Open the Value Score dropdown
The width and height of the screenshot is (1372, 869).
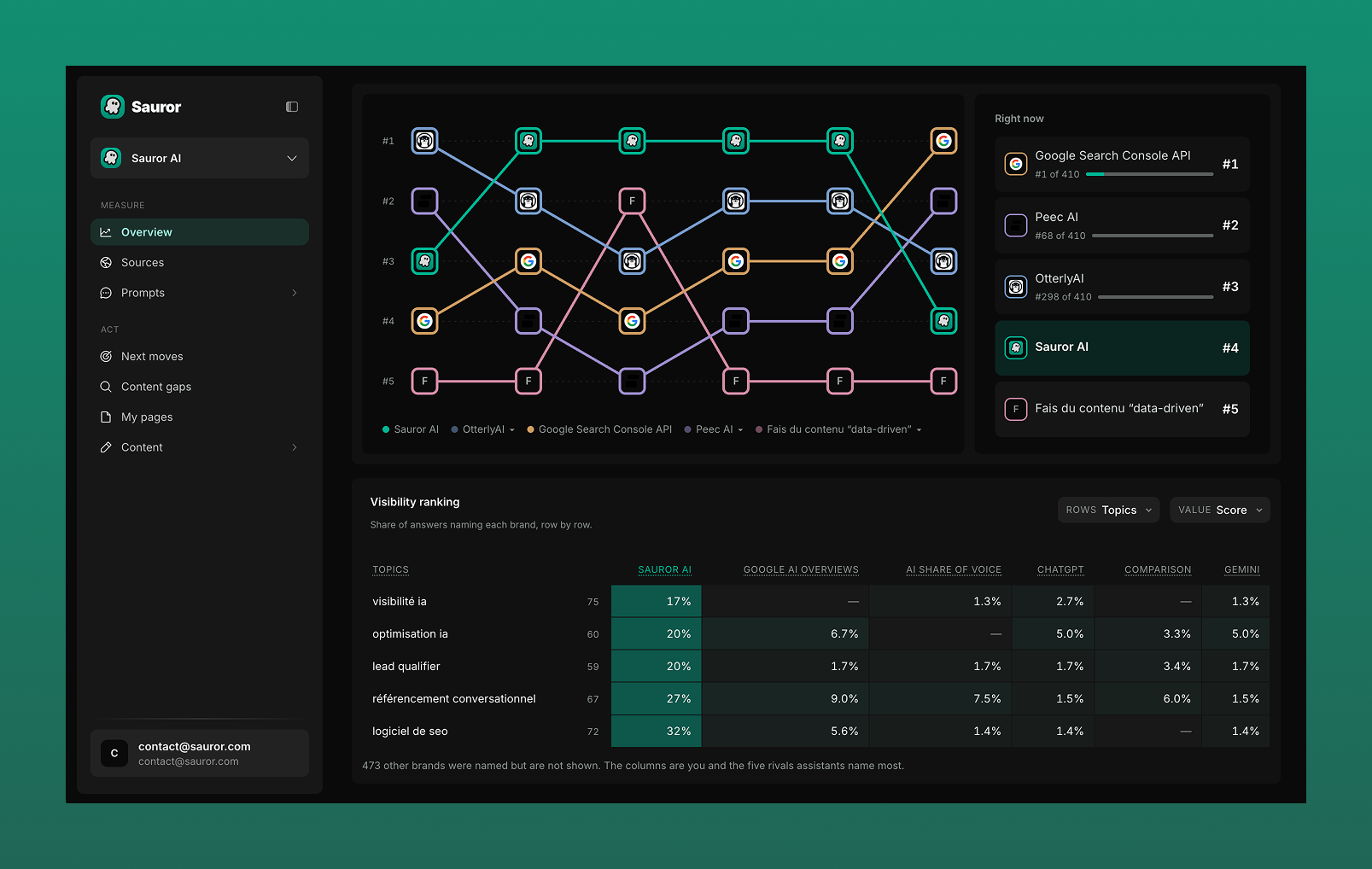pos(1220,510)
